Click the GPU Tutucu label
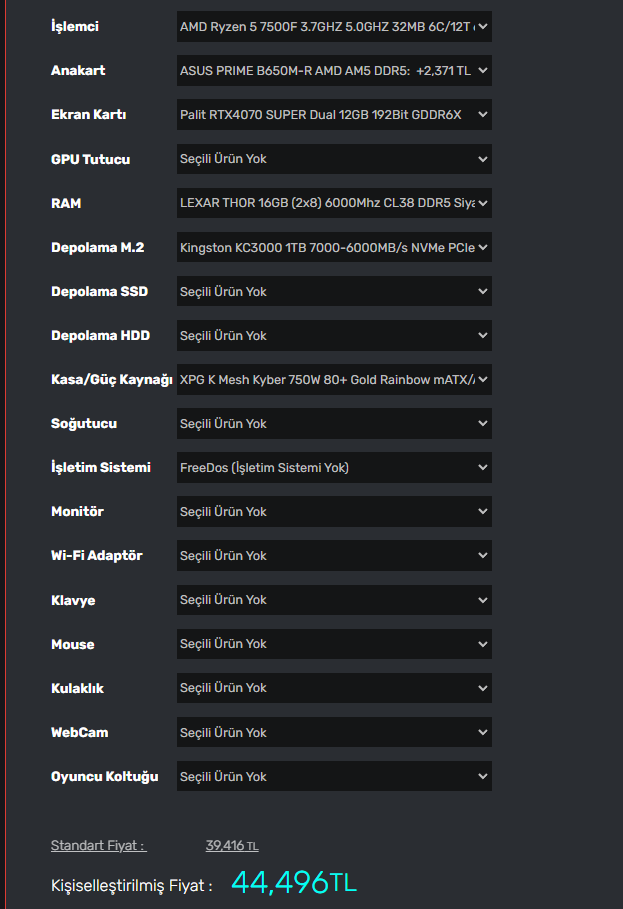Image resolution: width=623 pixels, height=909 pixels. (x=90, y=159)
